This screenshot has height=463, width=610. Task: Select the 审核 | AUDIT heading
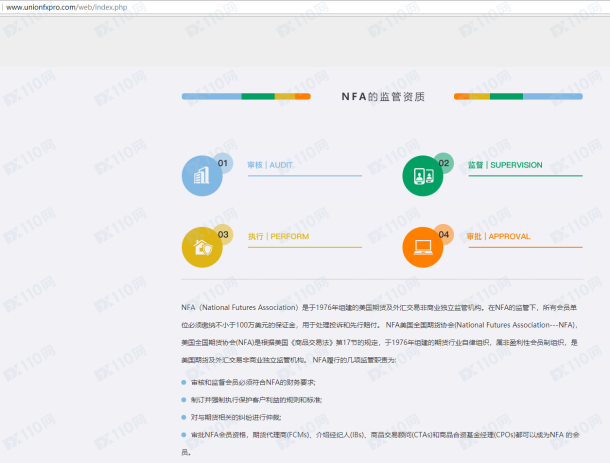click(270, 165)
